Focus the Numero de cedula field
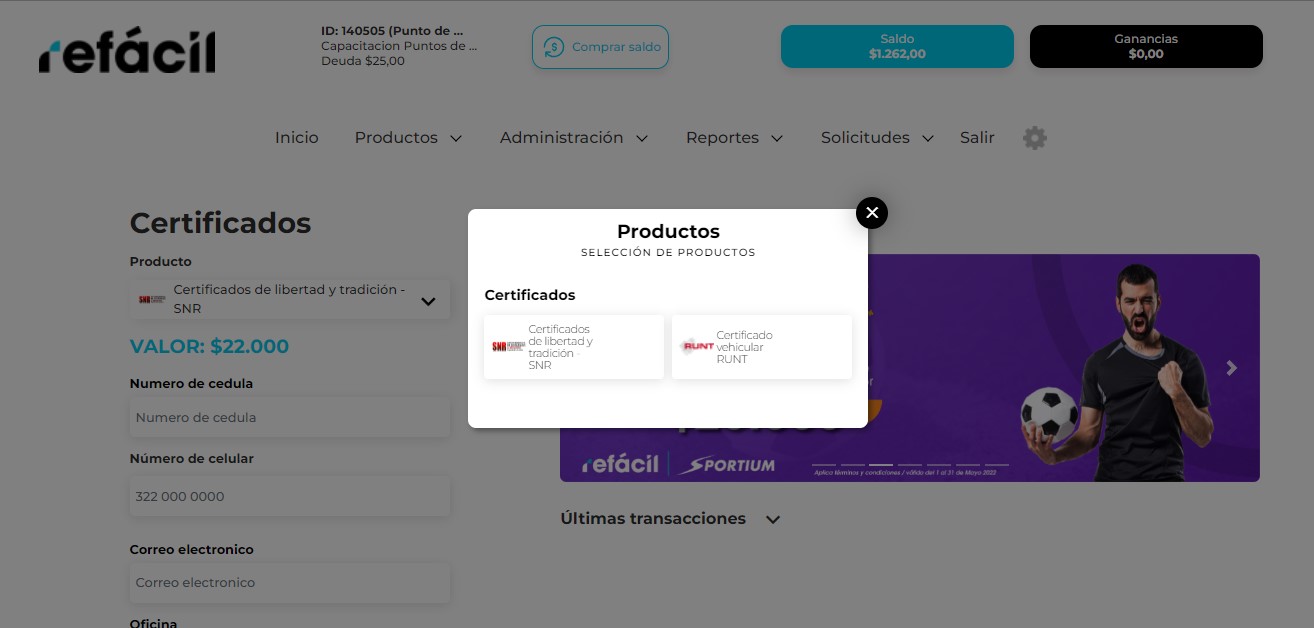 click(290, 418)
